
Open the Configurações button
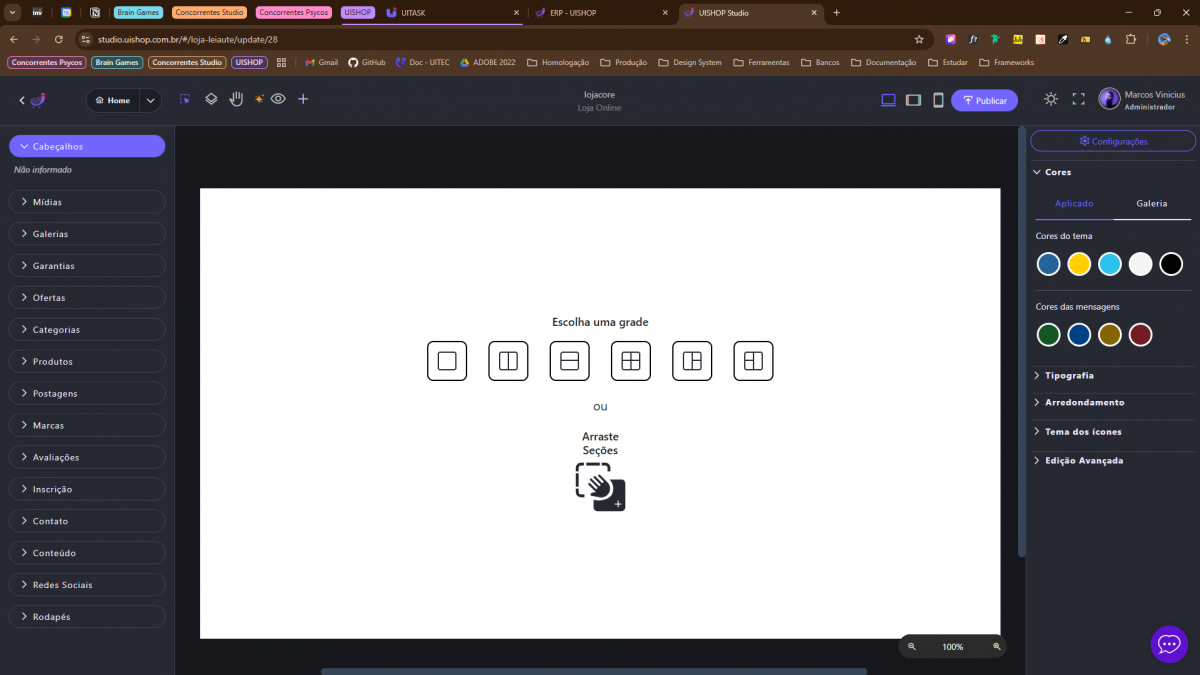coord(1113,141)
